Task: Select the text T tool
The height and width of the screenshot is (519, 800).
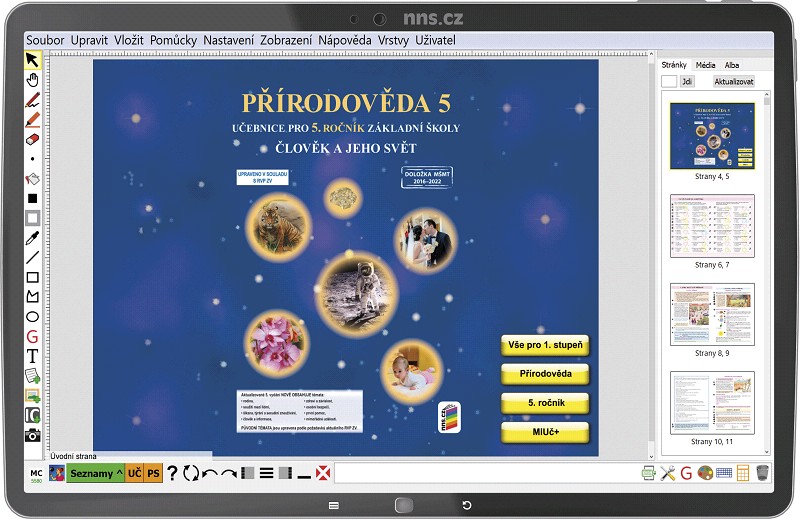Action: (32, 356)
